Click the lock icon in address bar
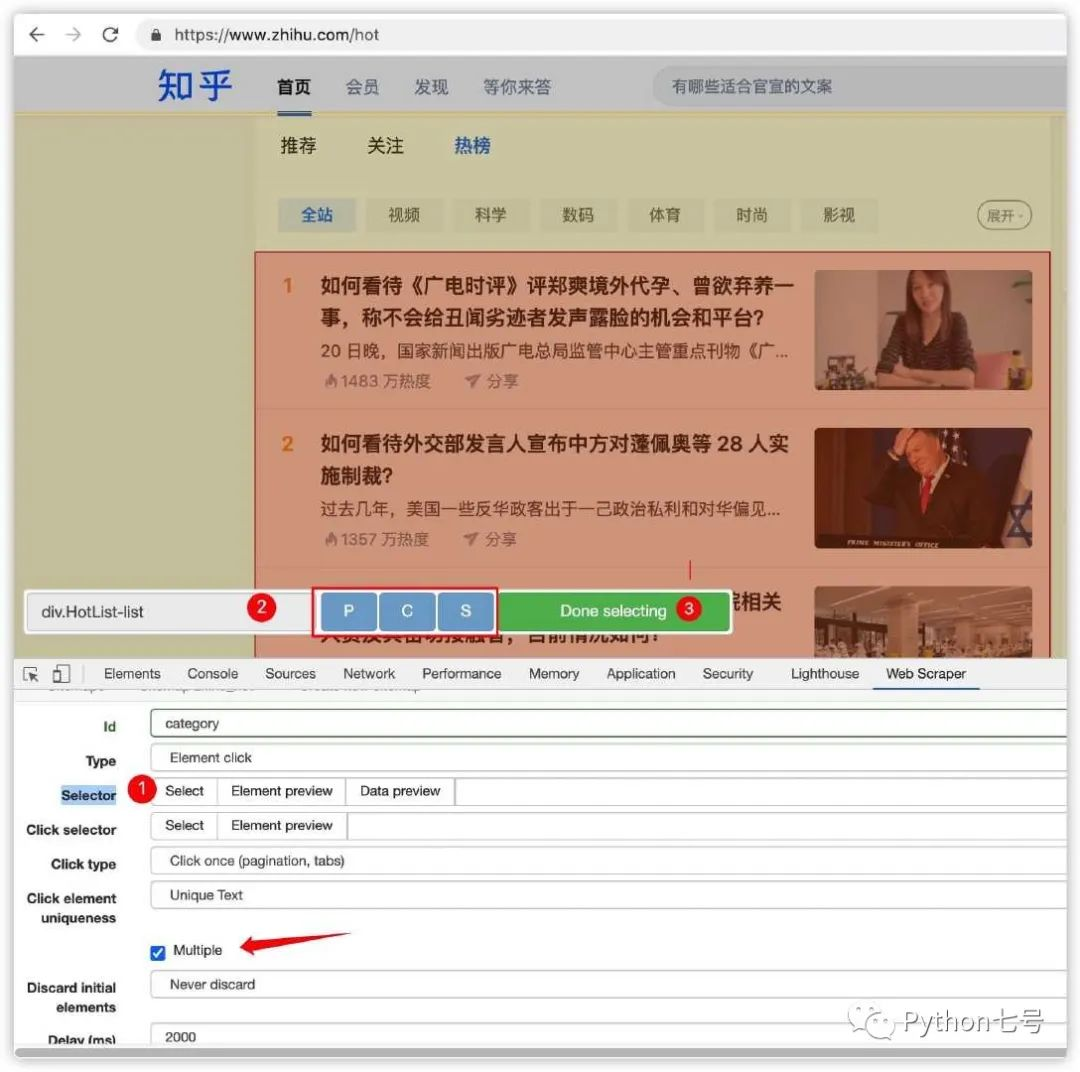This screenshot has width=1080, height=1072. click(x=156, y=35)
